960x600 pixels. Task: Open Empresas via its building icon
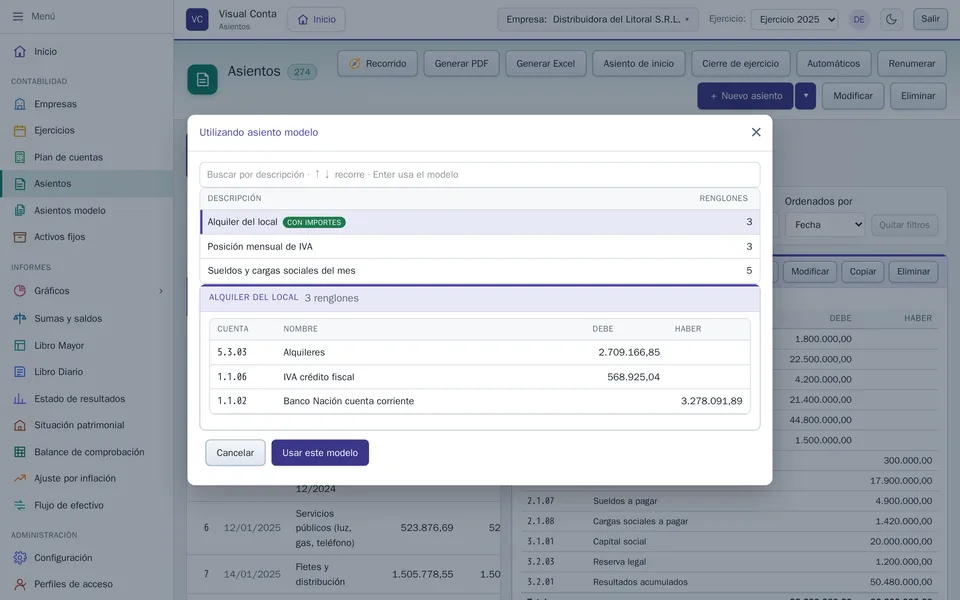coord(20,104)
